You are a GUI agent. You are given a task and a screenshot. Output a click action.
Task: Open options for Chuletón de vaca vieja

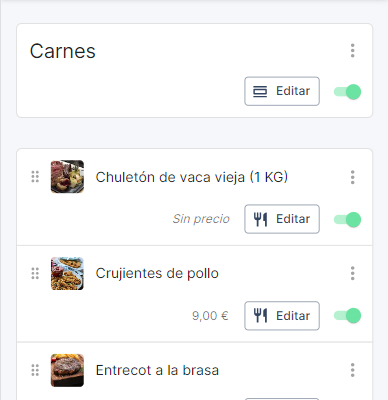352,177
